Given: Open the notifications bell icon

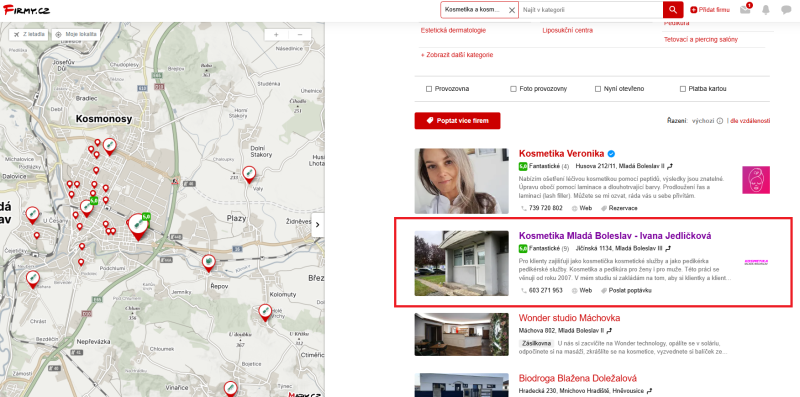Looking at the screenshot, I should pyautogui.click(x=765, y=10).
